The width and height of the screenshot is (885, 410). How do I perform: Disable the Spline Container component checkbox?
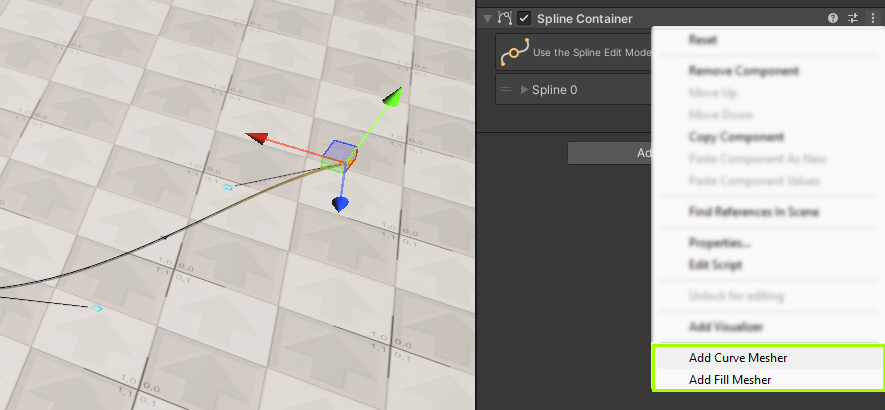point(524,18)
